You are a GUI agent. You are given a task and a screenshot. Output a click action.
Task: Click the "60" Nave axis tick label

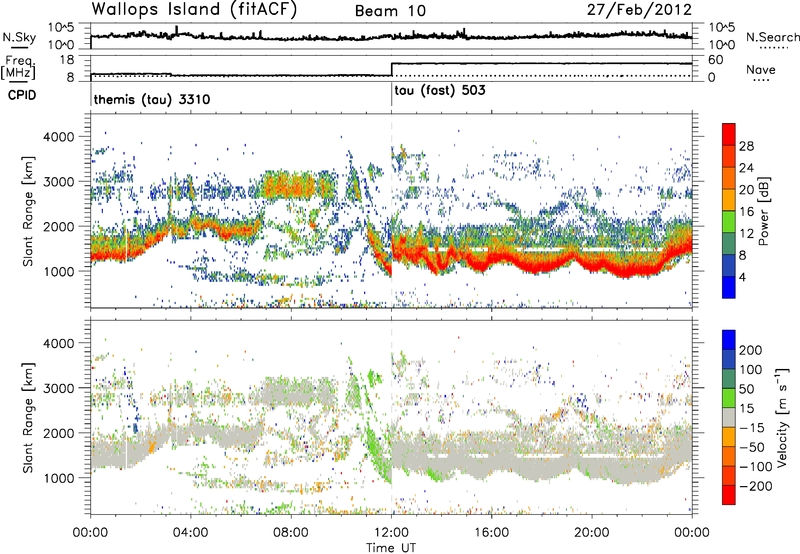pos(715,60)
